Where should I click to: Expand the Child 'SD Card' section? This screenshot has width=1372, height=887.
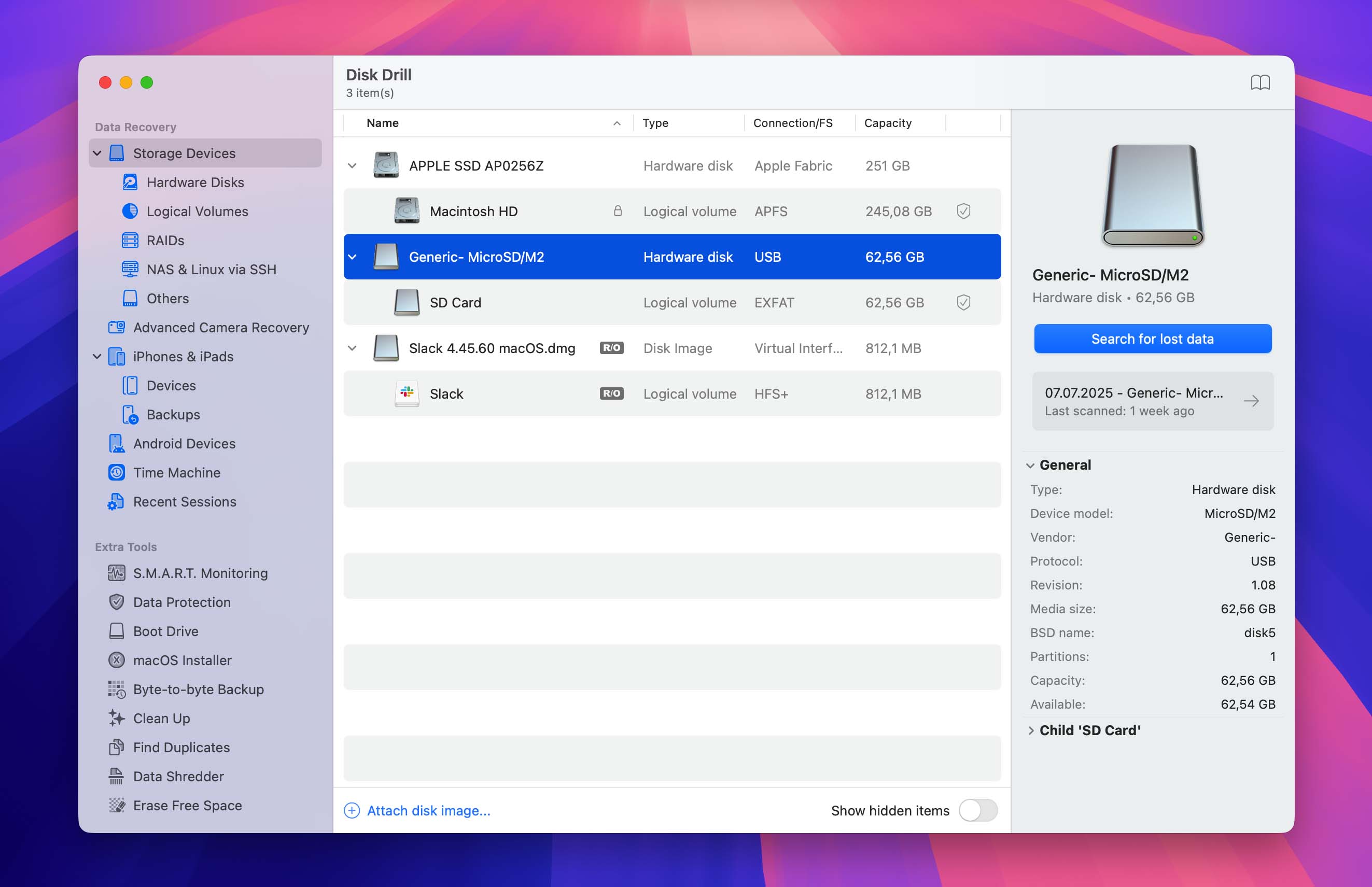pyautogui.click(x=1030, y=730)
